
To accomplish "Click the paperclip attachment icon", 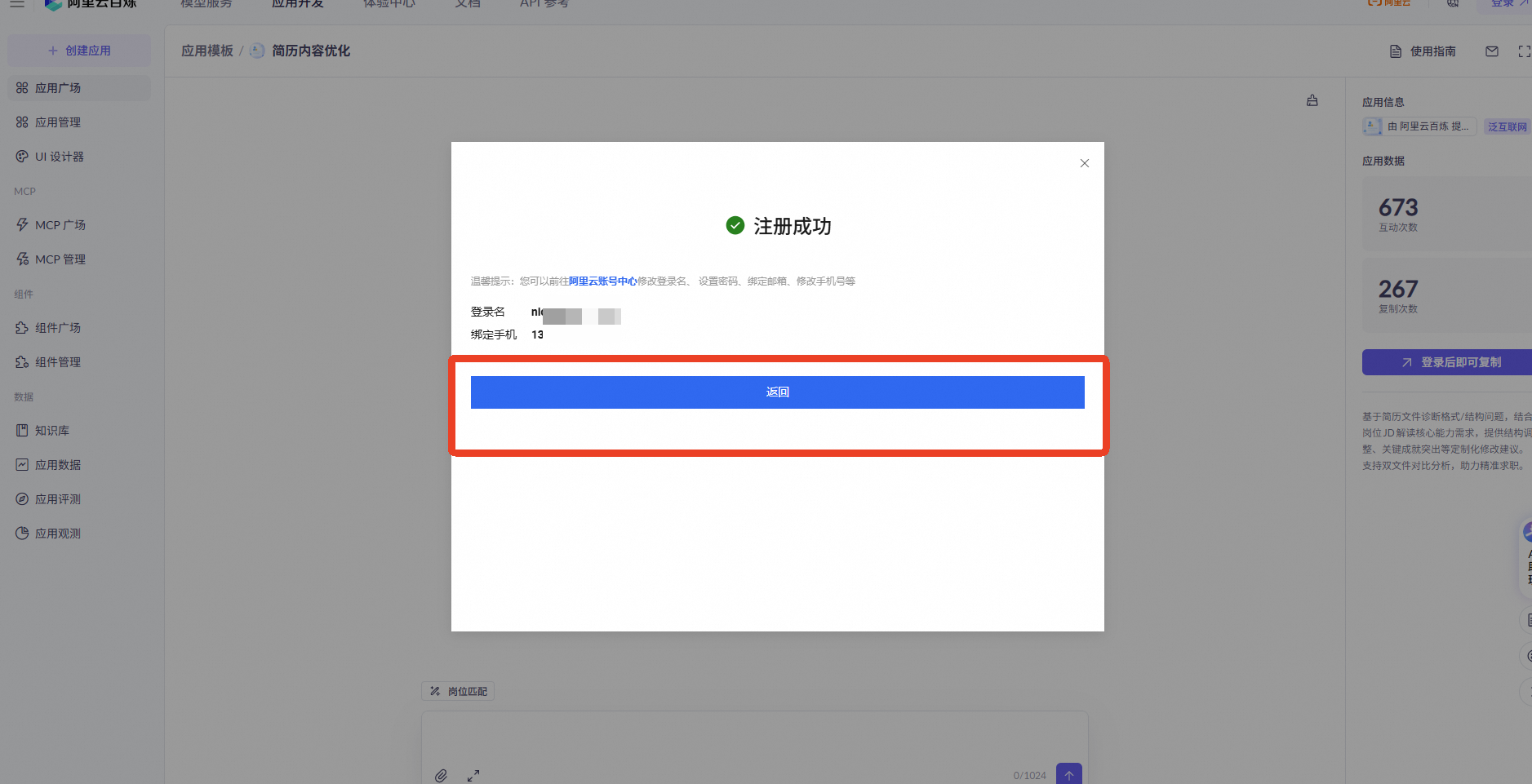I will [x=441, y=776].
